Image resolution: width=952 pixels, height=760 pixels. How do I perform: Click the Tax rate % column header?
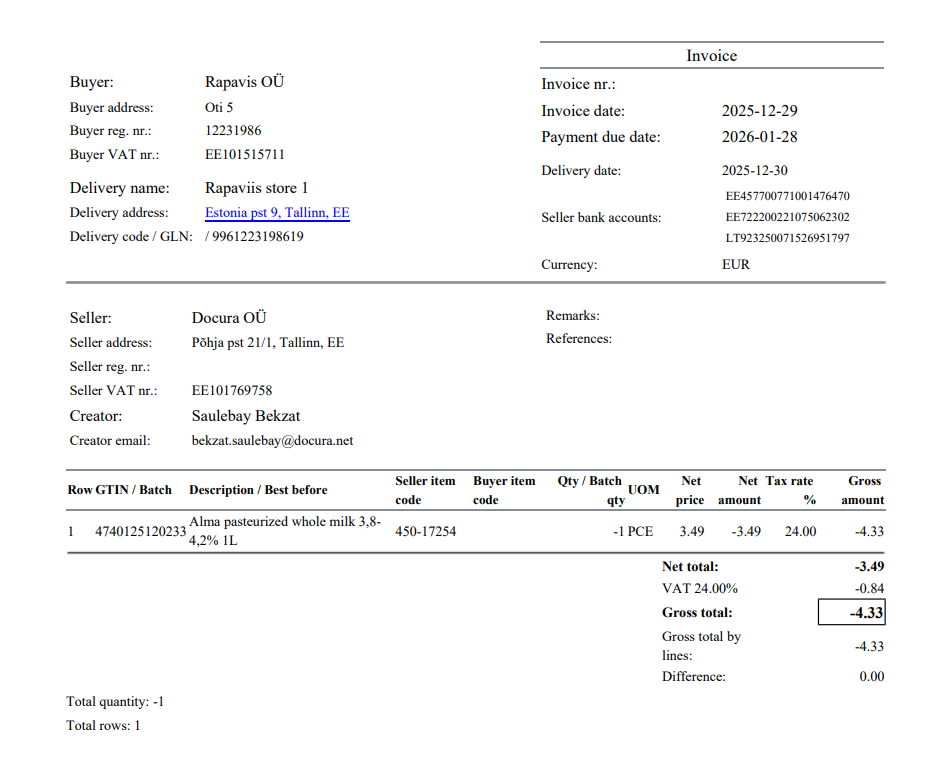(790, 490)
